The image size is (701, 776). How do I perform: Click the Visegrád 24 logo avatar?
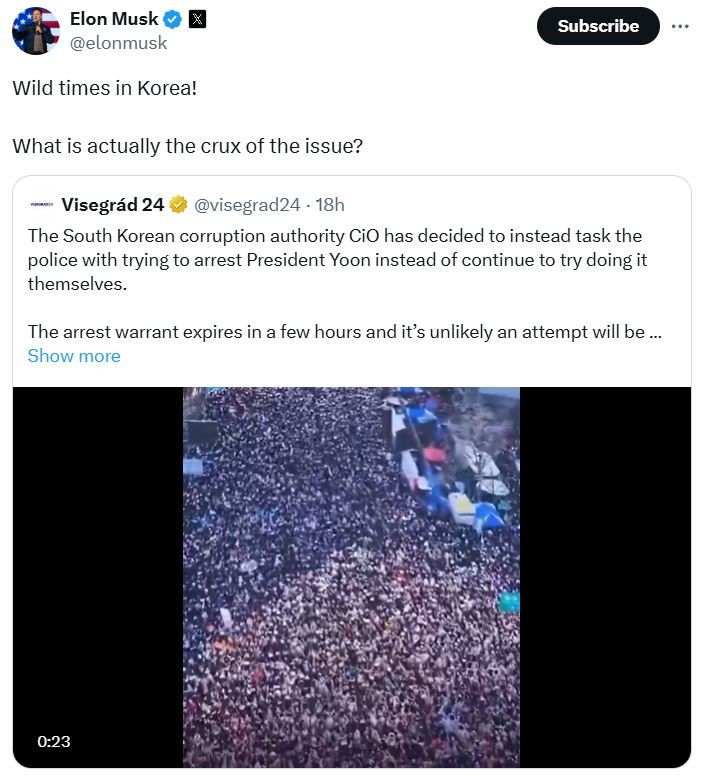coord(41,205)
